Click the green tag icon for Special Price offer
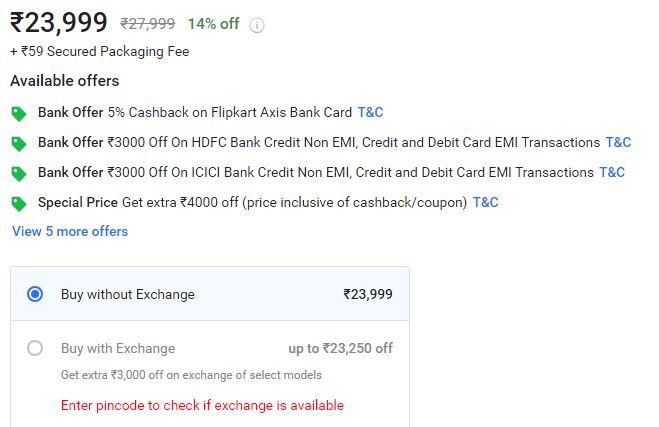The height and width of the screenshot is (427, 659). tap(18, 204)
